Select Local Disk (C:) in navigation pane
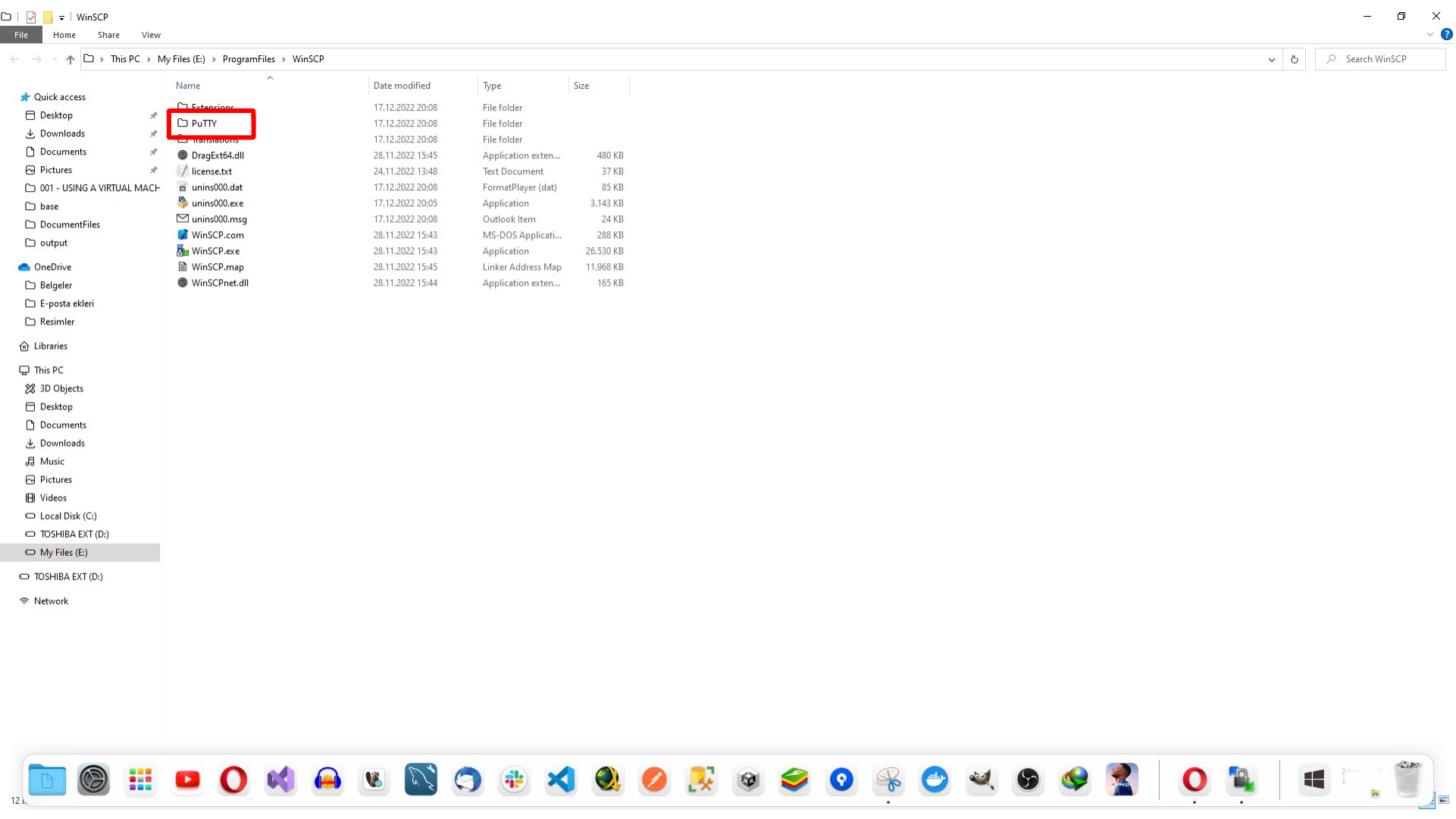 pyautogui.click(x=68, y=516)
